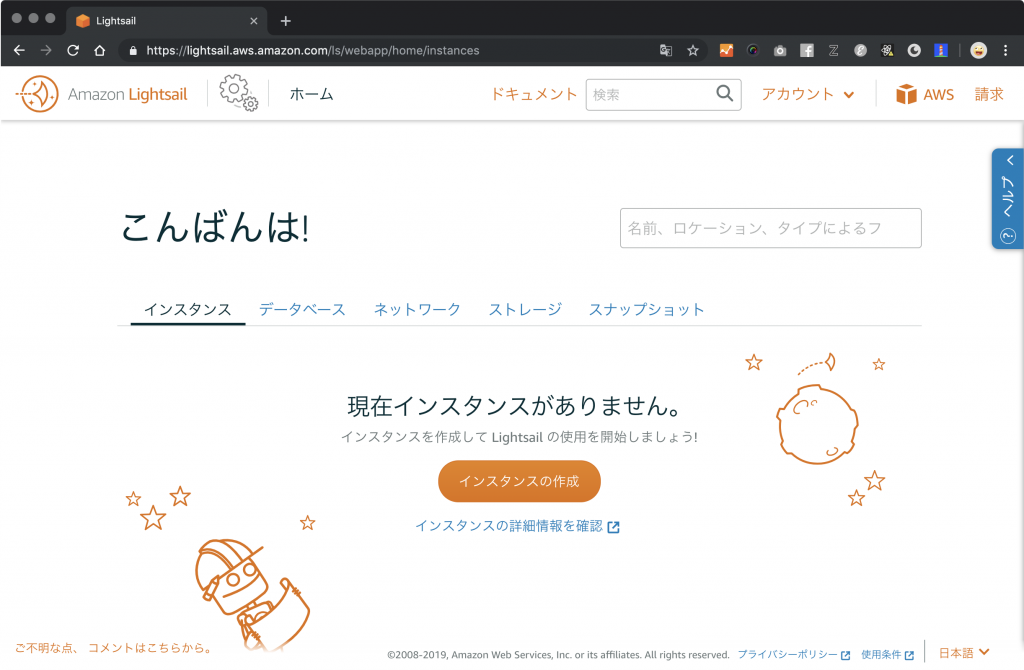
Task: Expand the ヘルプ side panel
Action: [x=1008, y=199]
